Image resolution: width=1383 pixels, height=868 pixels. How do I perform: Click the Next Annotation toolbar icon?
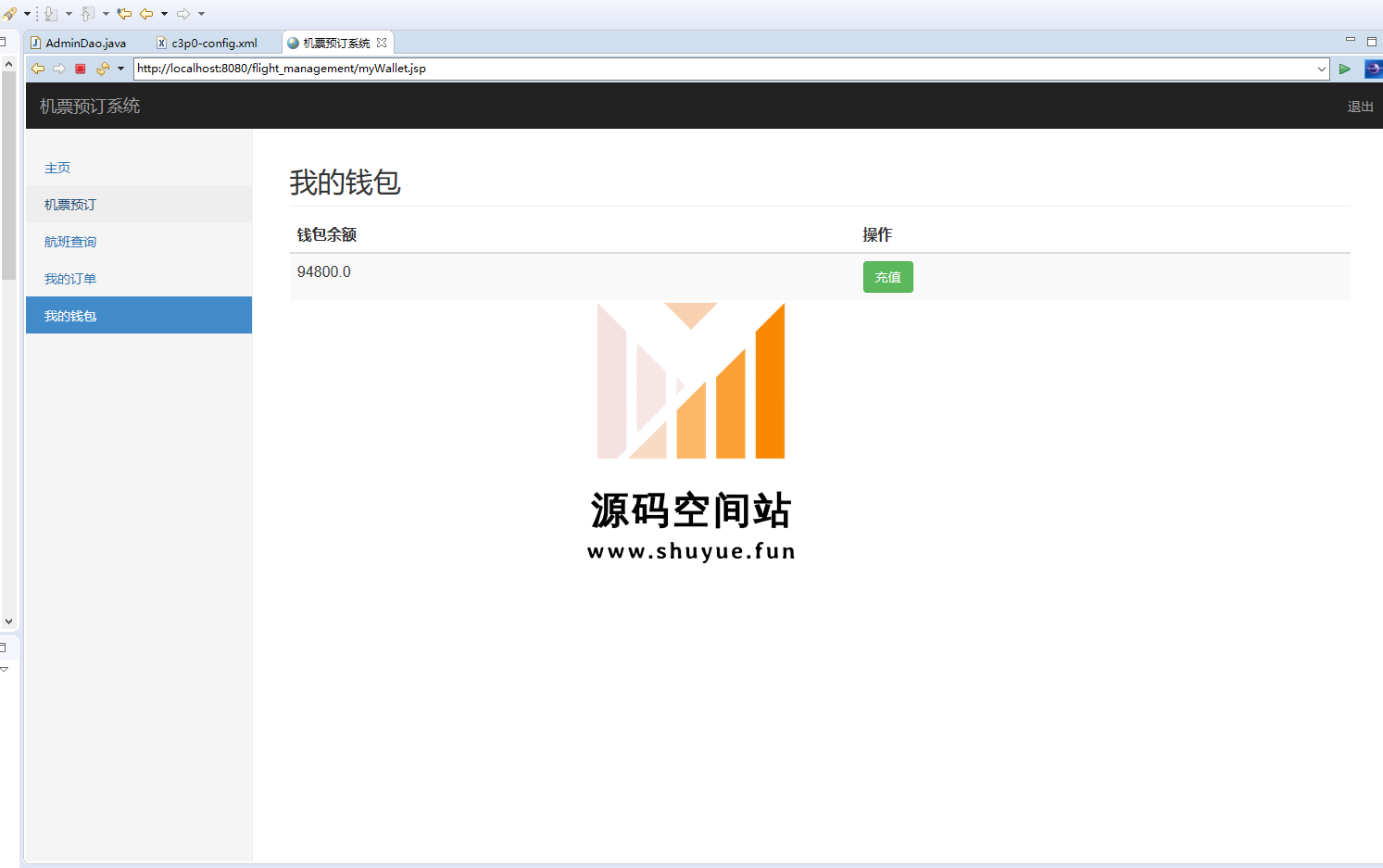51,14
